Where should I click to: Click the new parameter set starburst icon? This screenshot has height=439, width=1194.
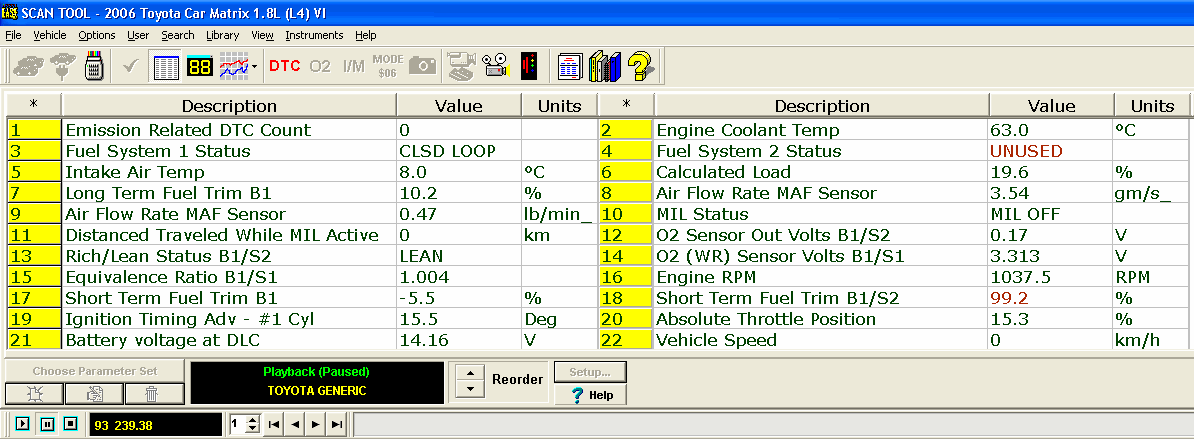pyautogui.click(x=34, y=393)
